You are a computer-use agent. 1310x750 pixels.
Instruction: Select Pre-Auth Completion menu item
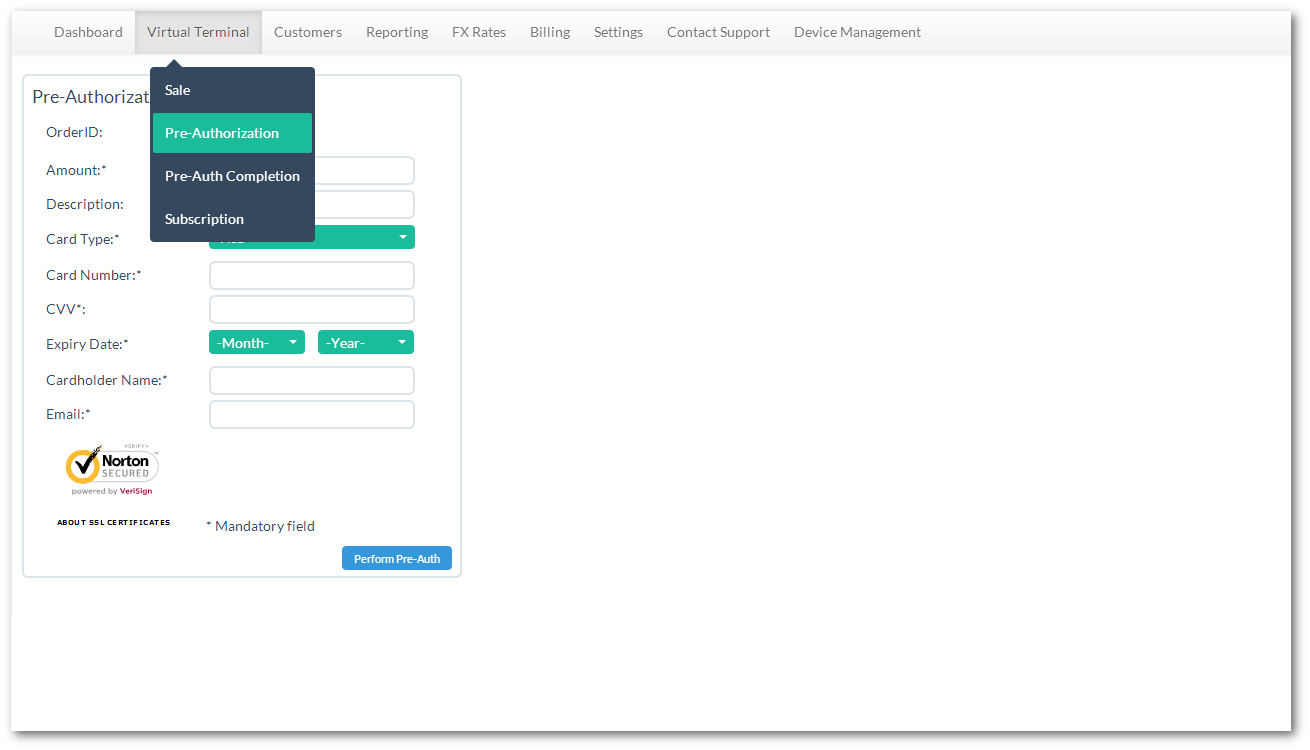[232, 176]
